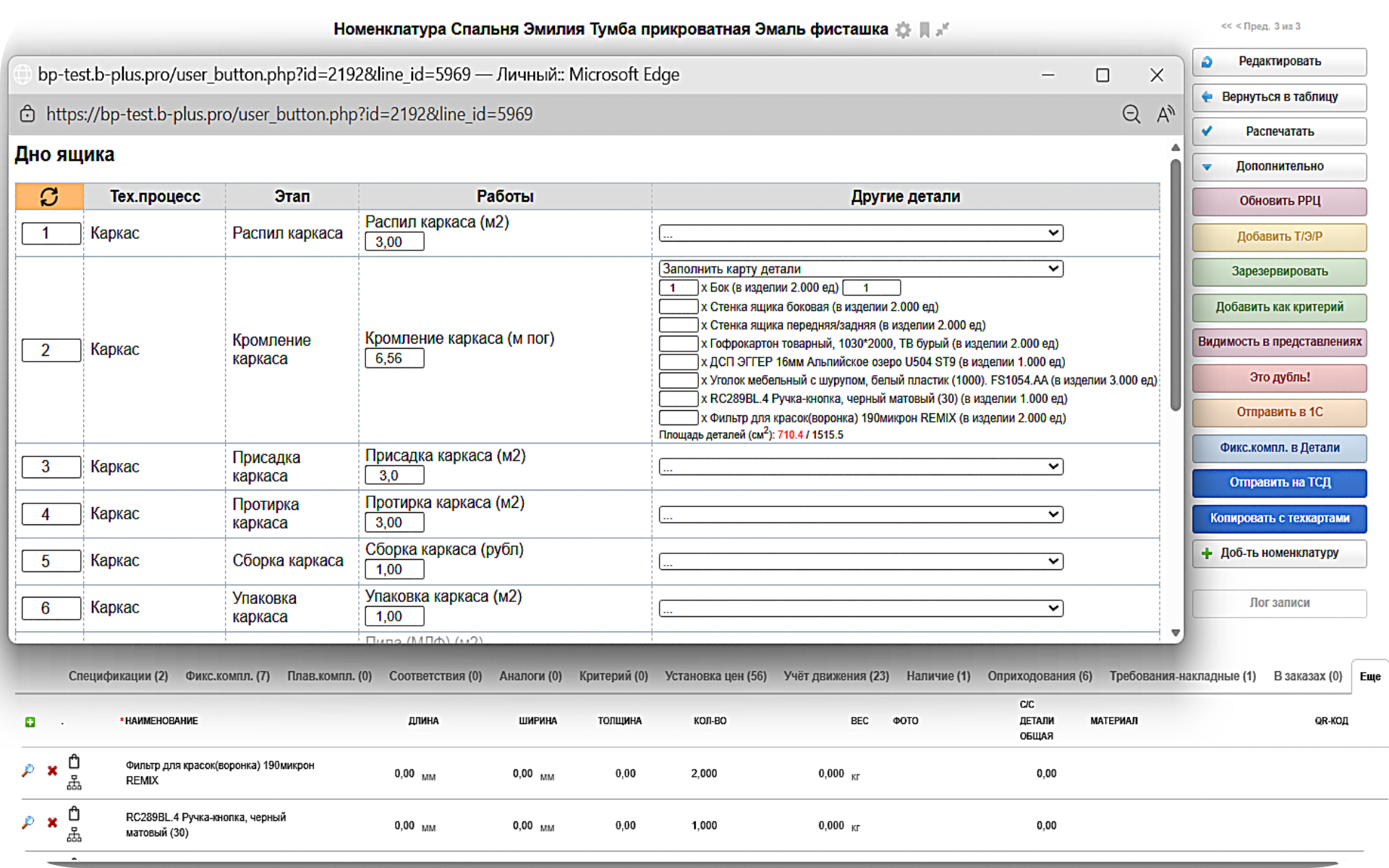Viewport: 1389px width, 868px height.
Task: Open the Установка цен (56) tab
Action: point(715,676)
